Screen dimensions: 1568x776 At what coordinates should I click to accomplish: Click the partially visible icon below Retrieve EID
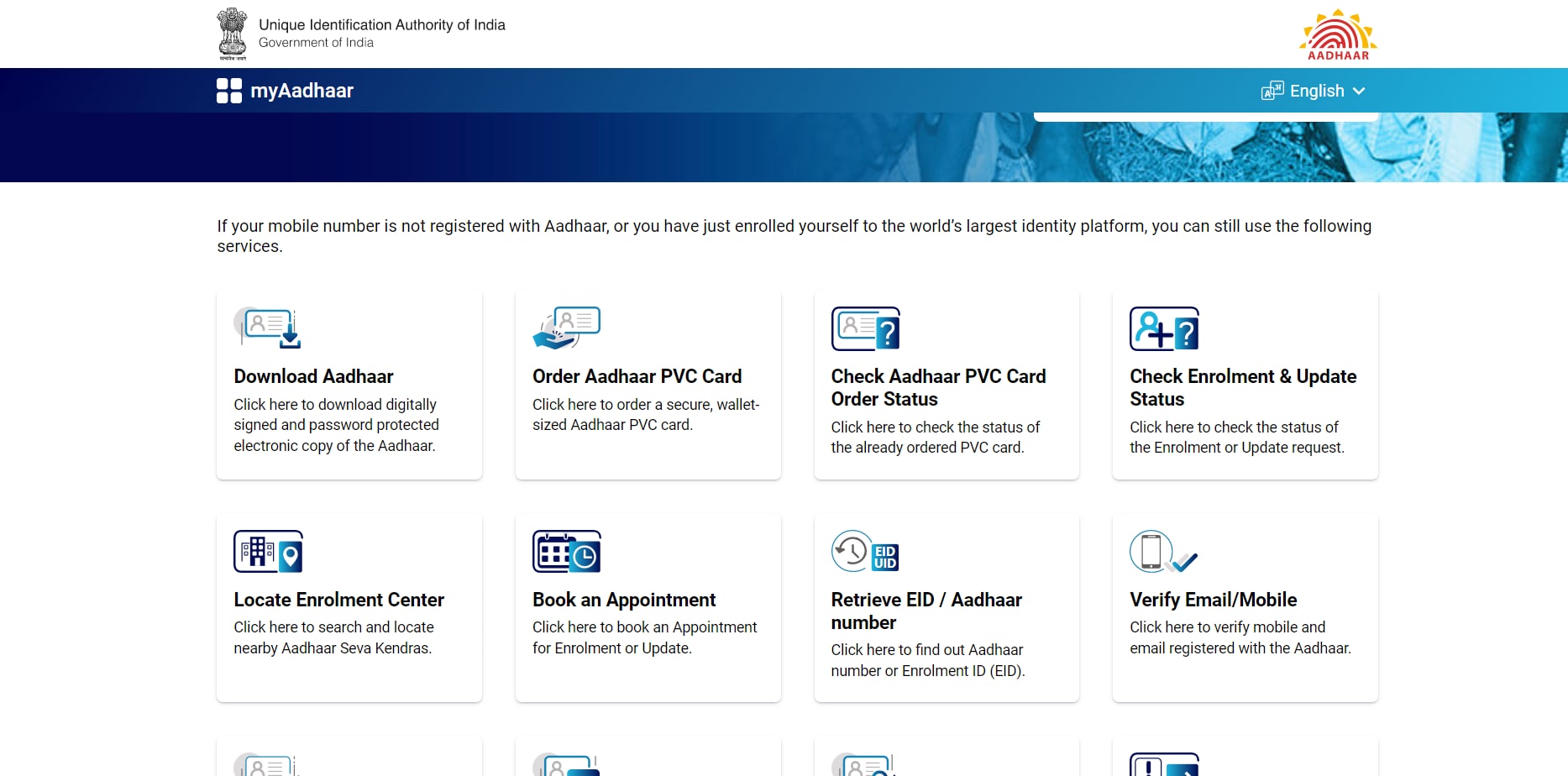[865, 764]
